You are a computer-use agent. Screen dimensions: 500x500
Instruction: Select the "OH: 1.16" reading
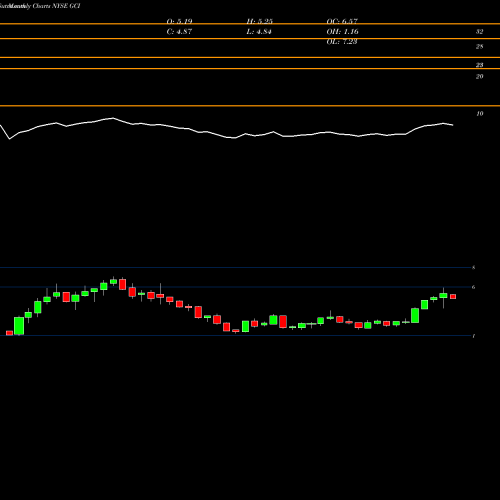(342, 32)
